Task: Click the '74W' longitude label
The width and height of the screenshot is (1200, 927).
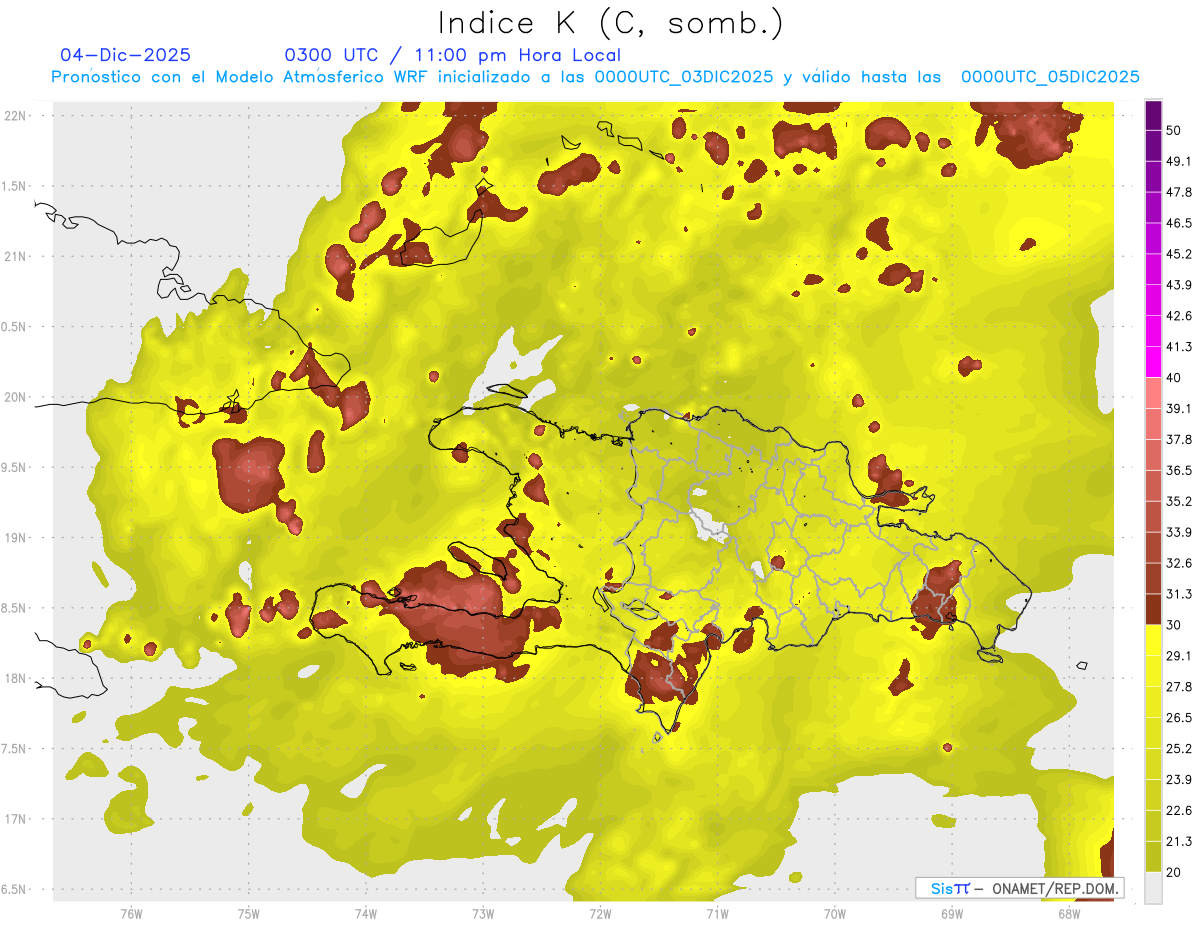Action: 365,914
